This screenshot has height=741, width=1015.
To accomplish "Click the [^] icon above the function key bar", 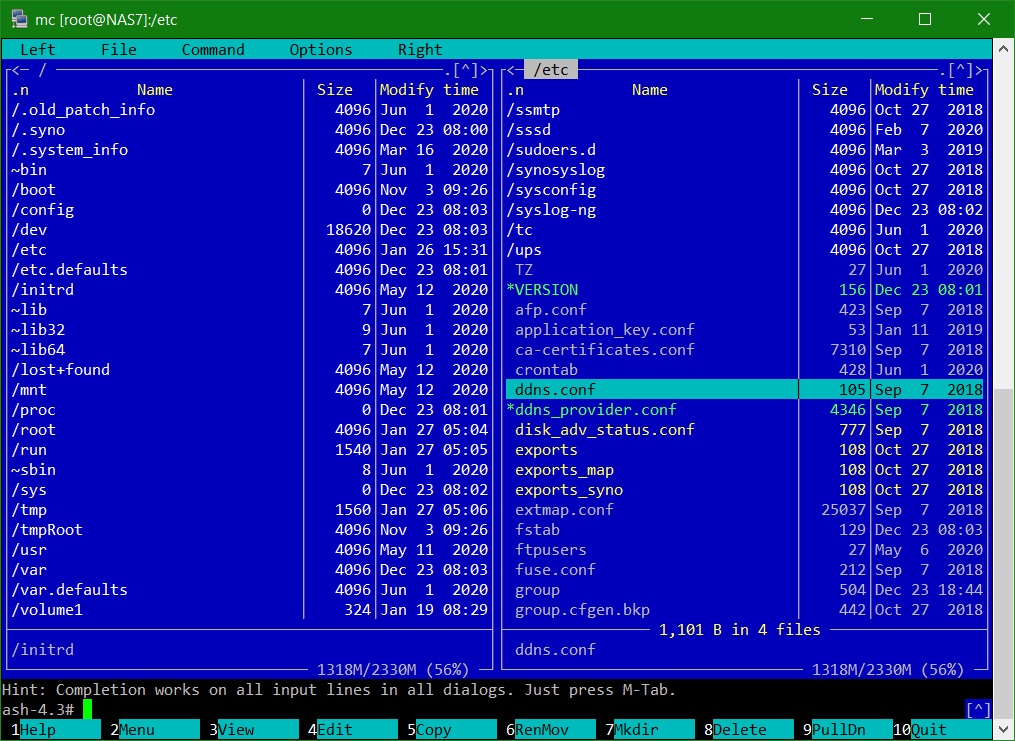I will tap(978, 709).
